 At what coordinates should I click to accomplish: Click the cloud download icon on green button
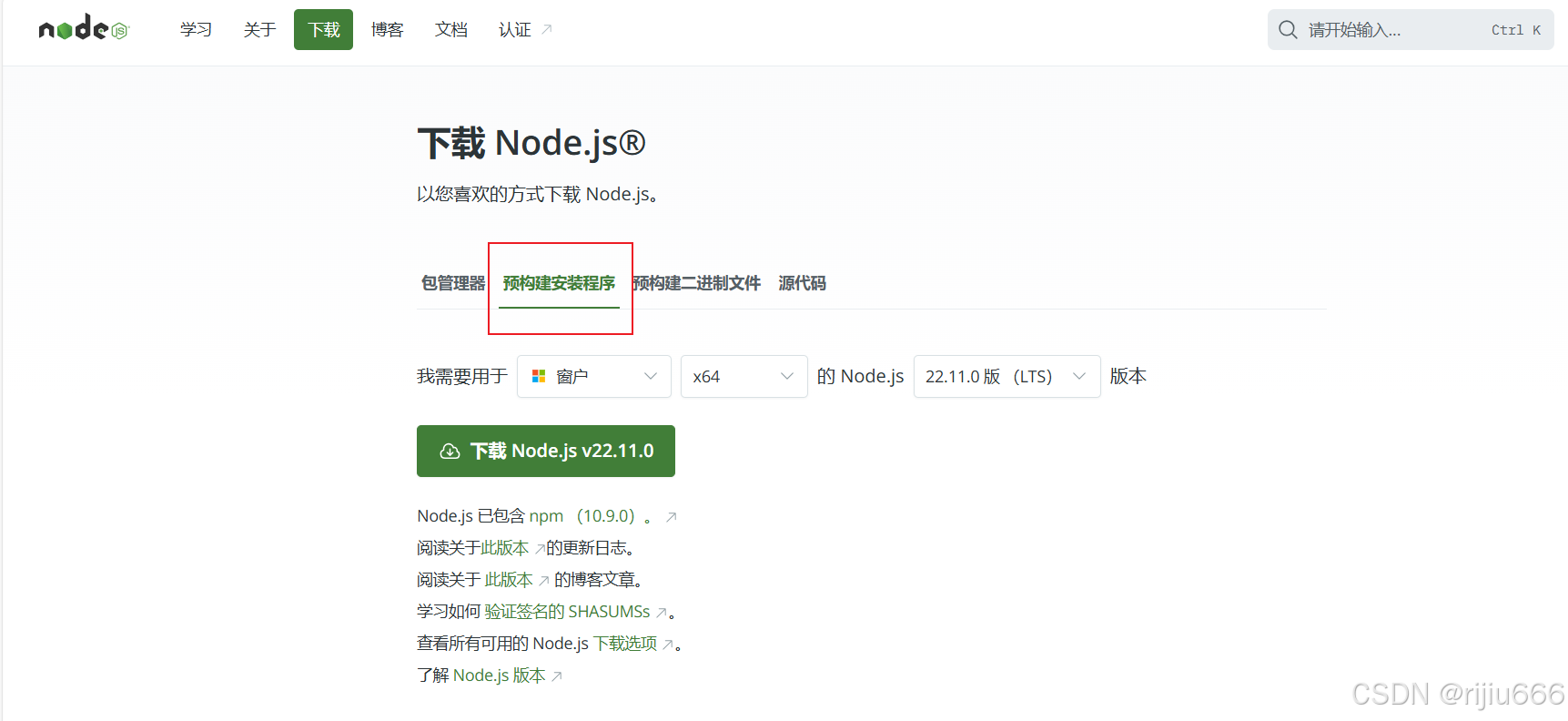[450, 452]
